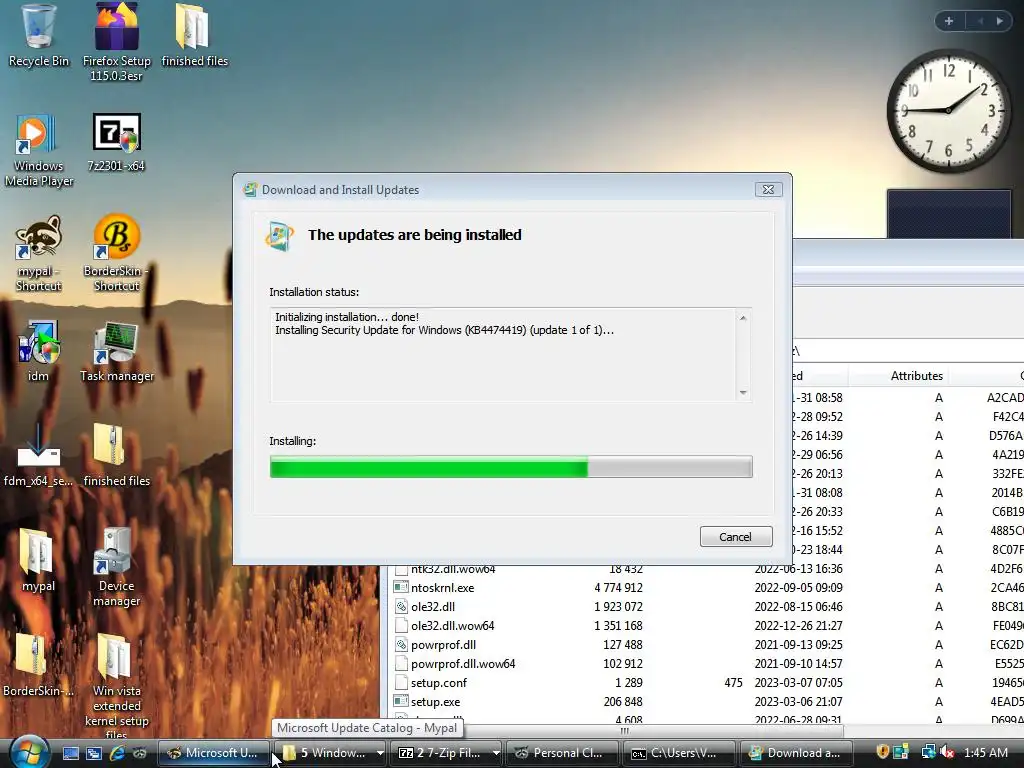Screen dimensions: 1024x768
Task: Launch Mypal raccoon icon in quick launch
Action: [x=140, y=753]
